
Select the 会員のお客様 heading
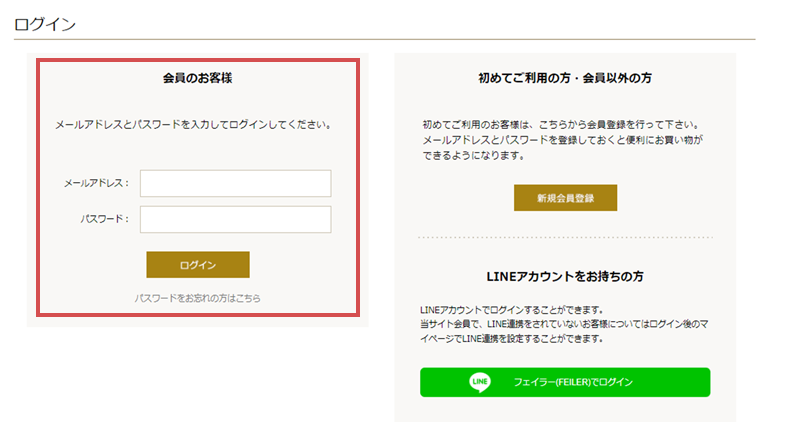197,78
